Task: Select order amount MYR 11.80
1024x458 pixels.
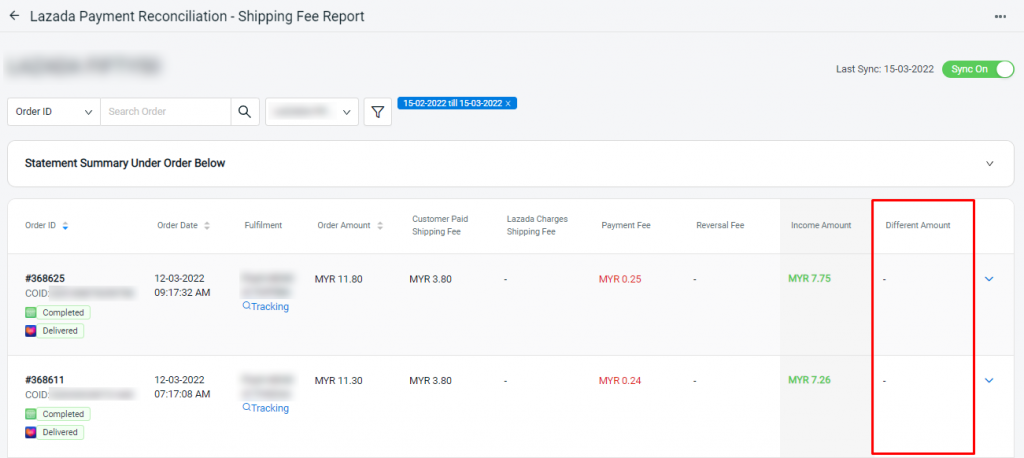Action: (x=338, y=279)
